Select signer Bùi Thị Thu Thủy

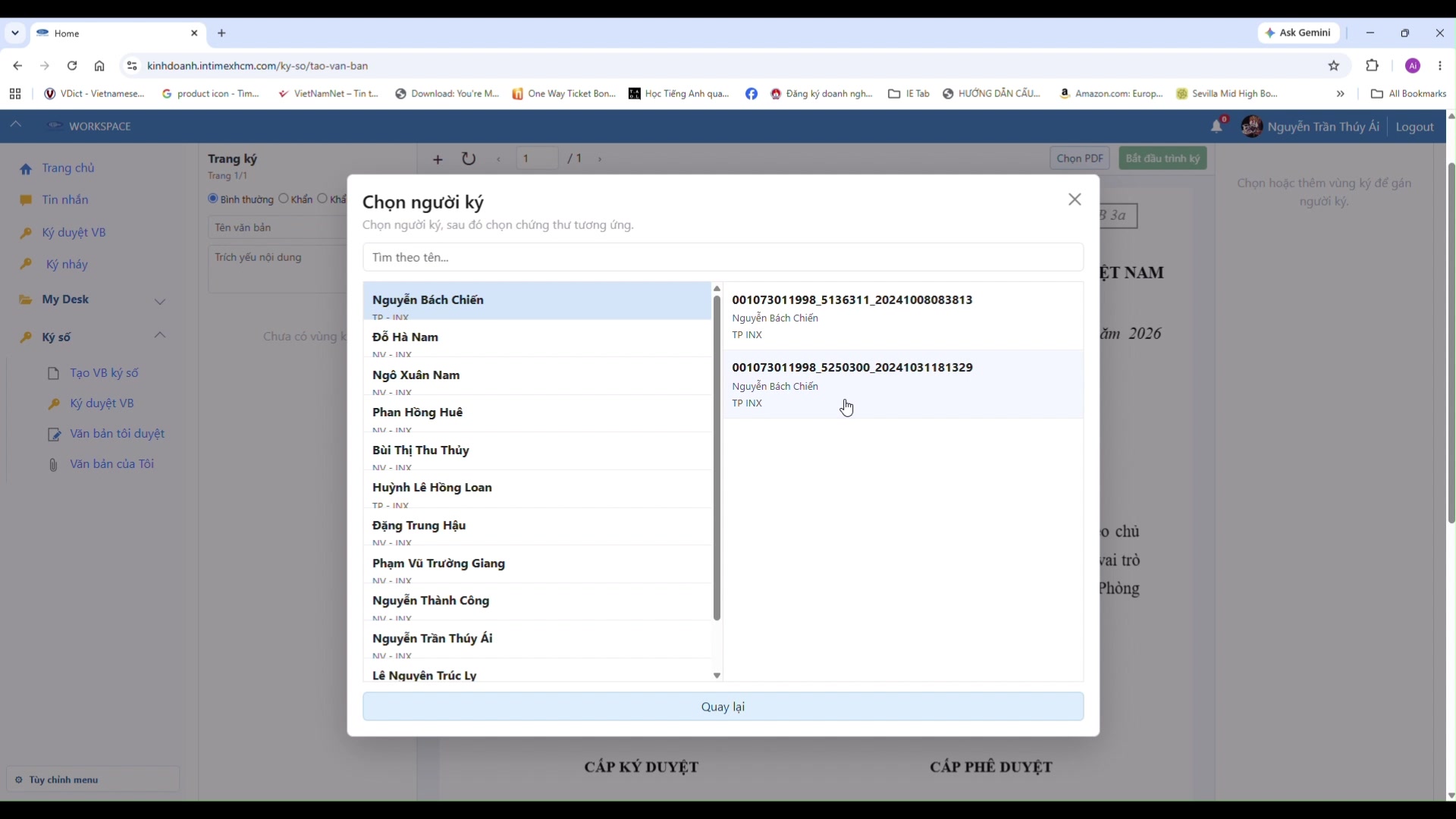pyautogui.click(x=537, y=452)
